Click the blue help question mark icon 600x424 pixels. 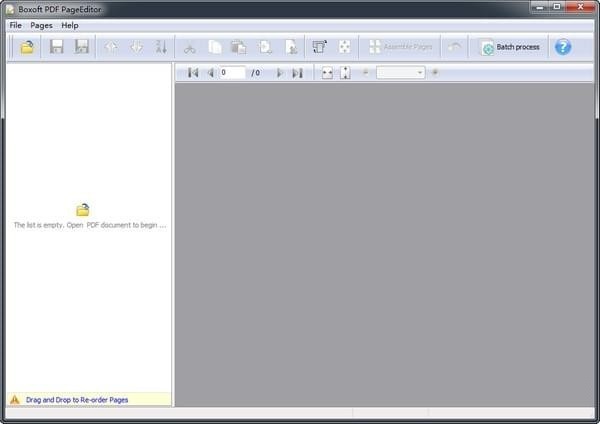point(563,47)
